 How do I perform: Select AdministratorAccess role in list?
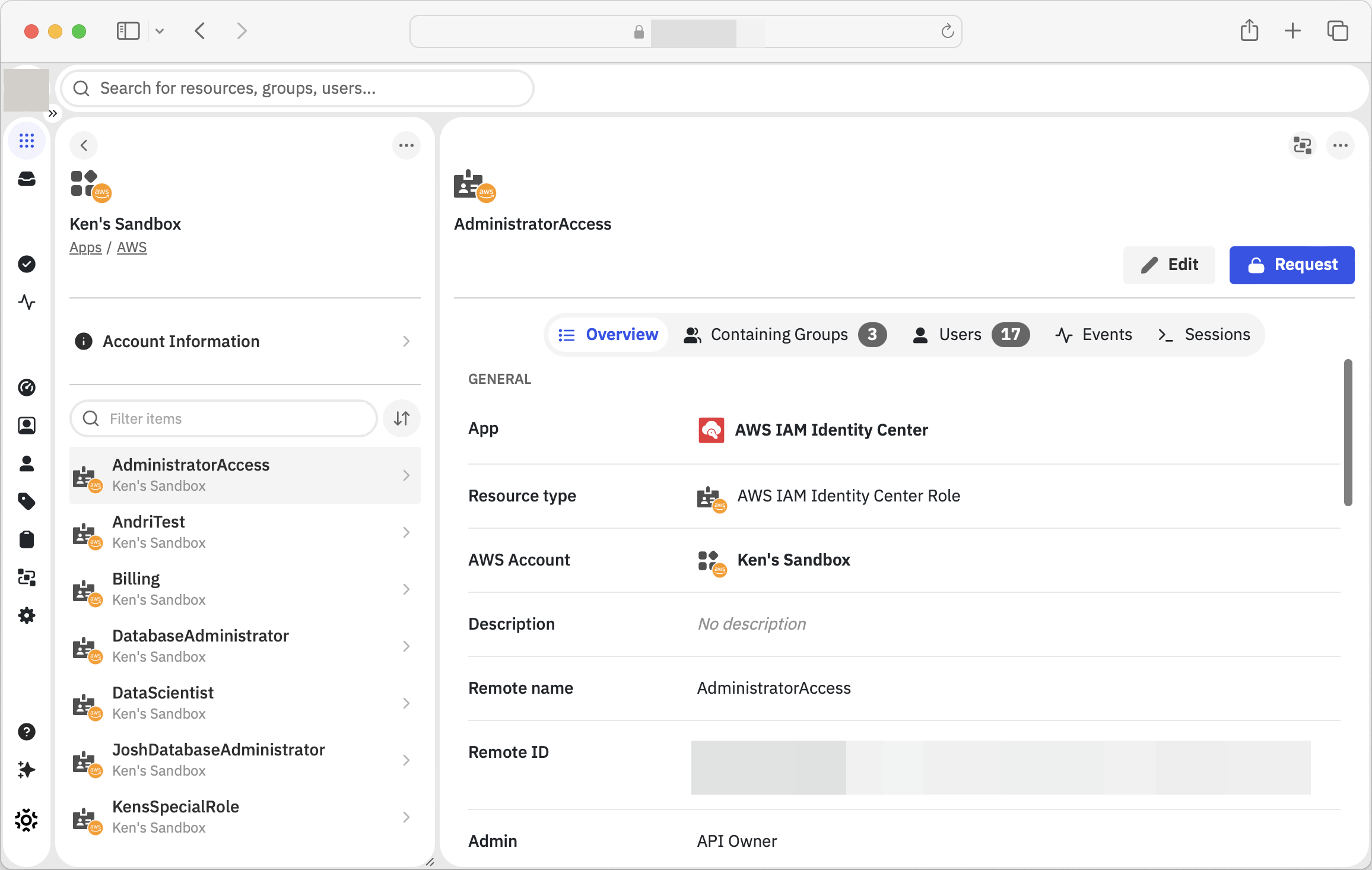click(245, 475)
